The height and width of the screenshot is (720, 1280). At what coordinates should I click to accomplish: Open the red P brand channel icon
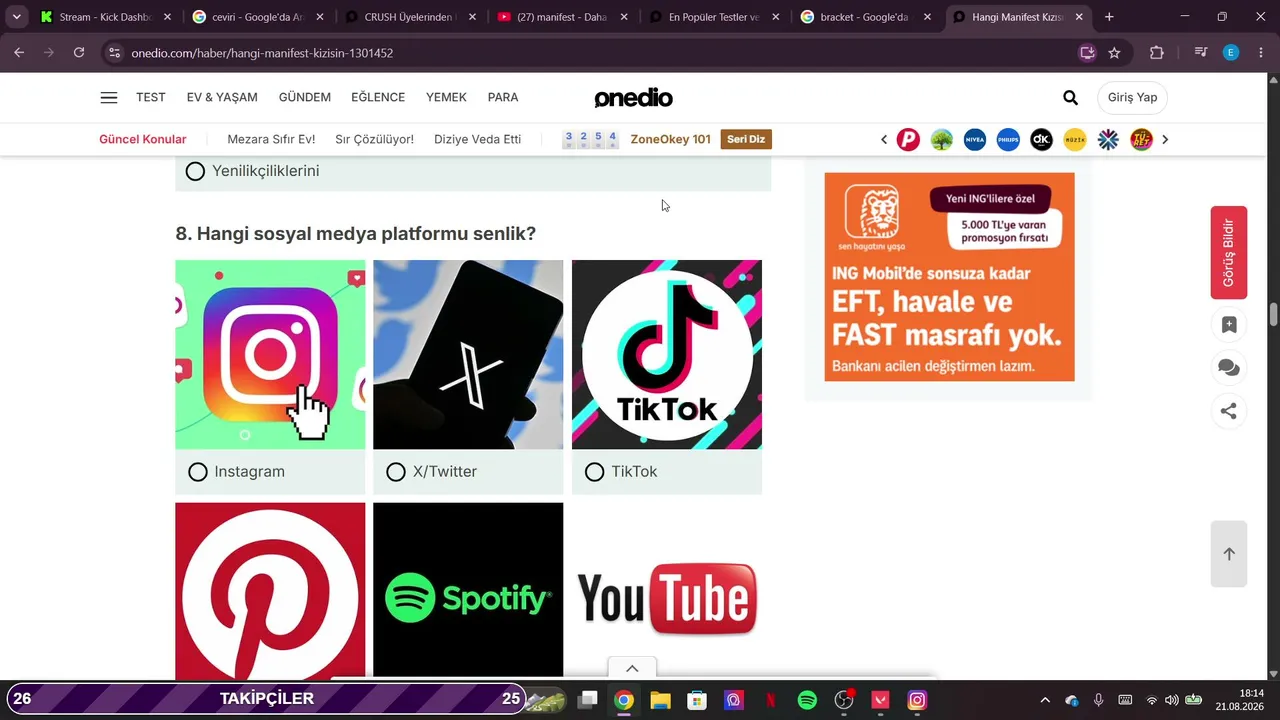908,140
